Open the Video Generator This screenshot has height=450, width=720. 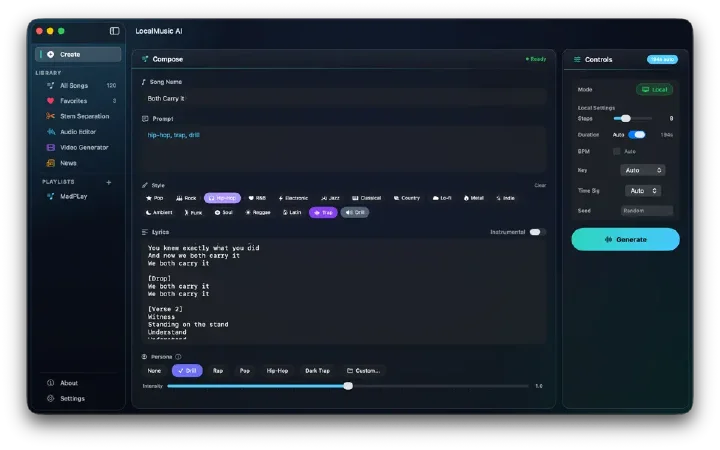point(78,147)
